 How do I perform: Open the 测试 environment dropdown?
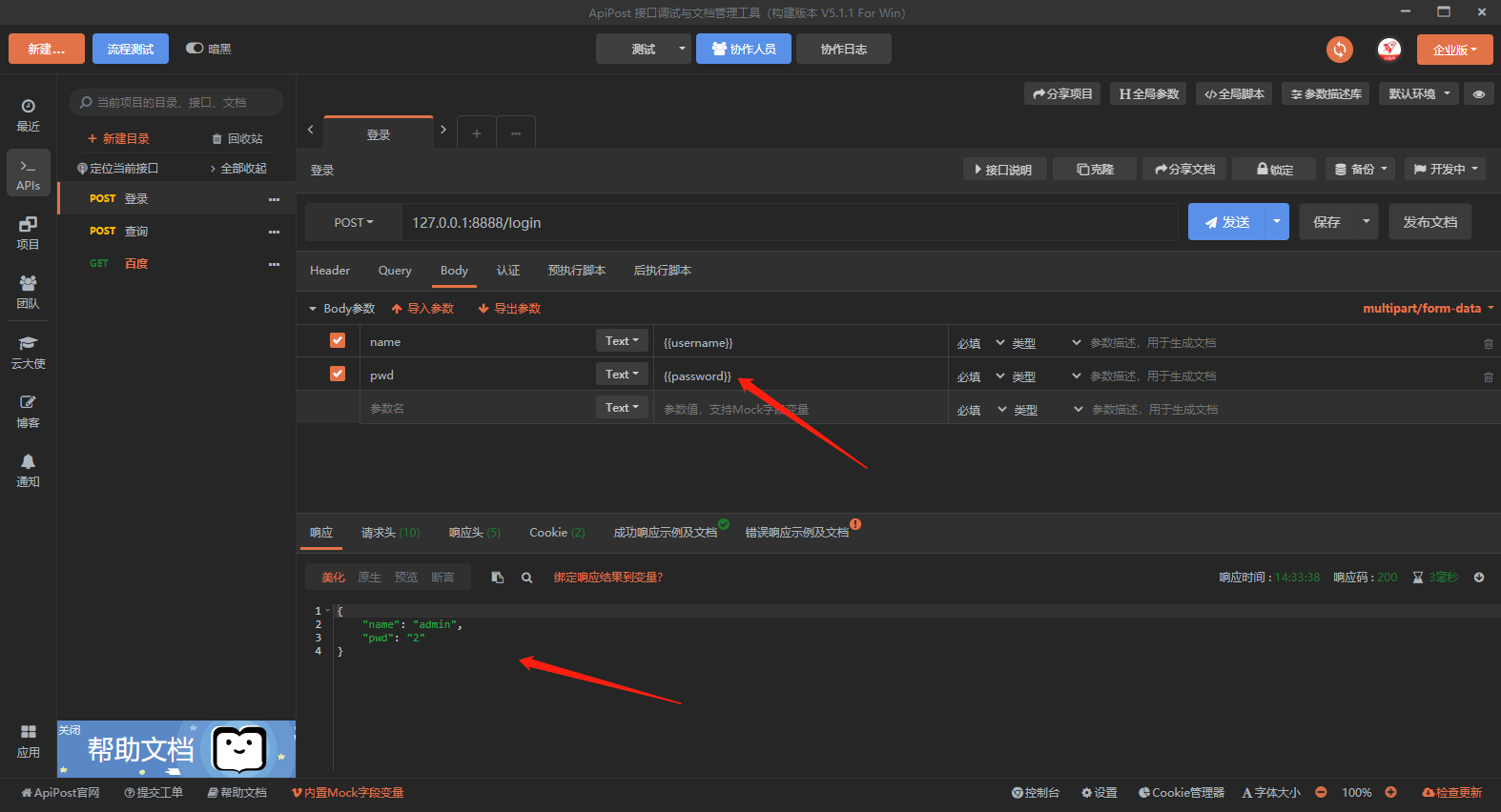coord(644,49)
